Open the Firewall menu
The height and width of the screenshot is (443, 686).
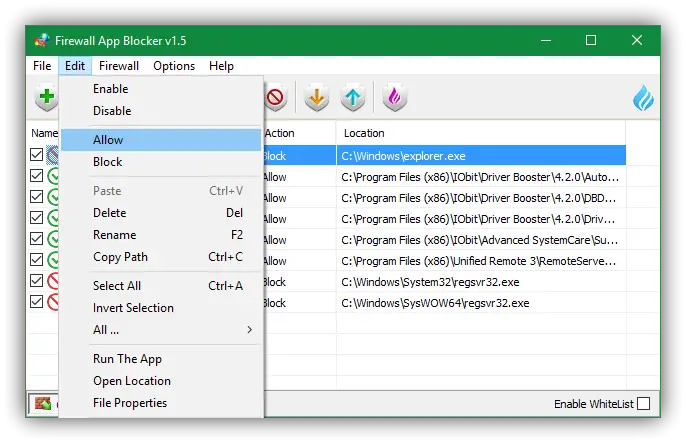tap(119, 66)
